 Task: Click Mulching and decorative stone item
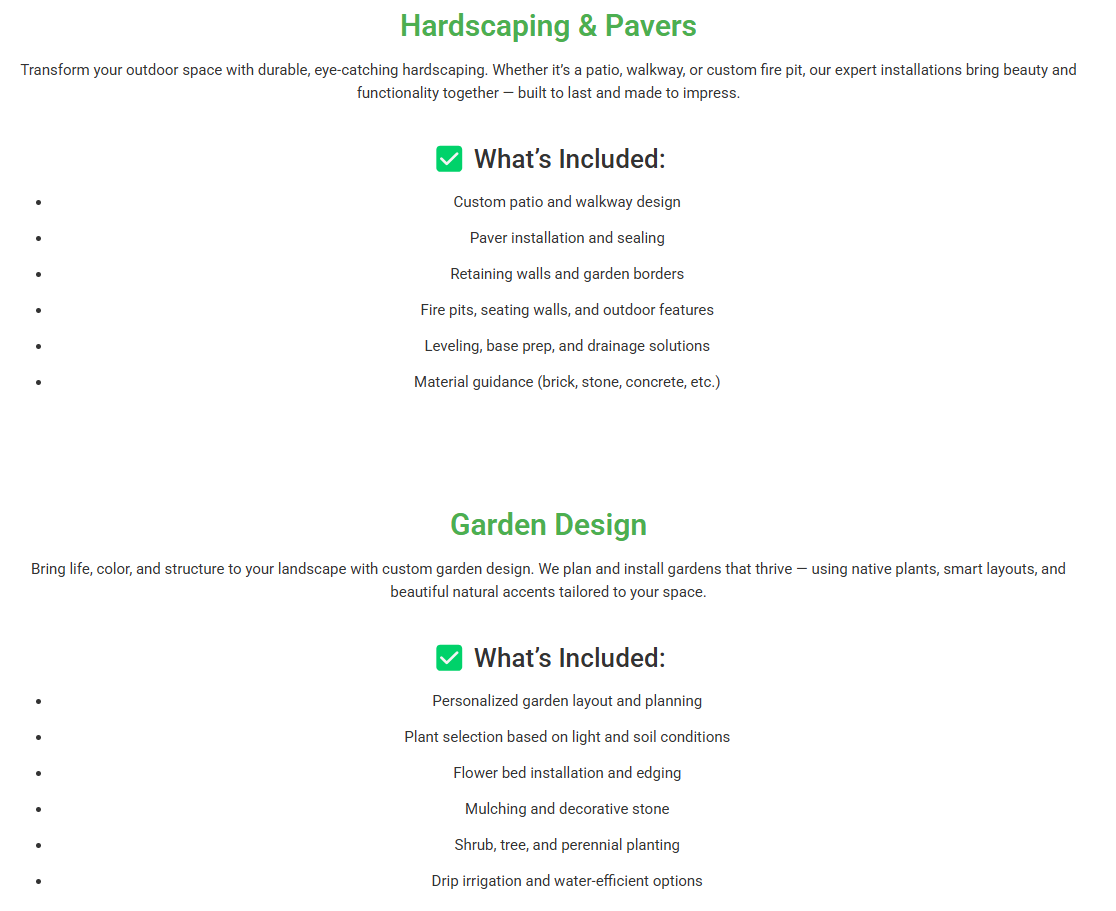[567, 809]
